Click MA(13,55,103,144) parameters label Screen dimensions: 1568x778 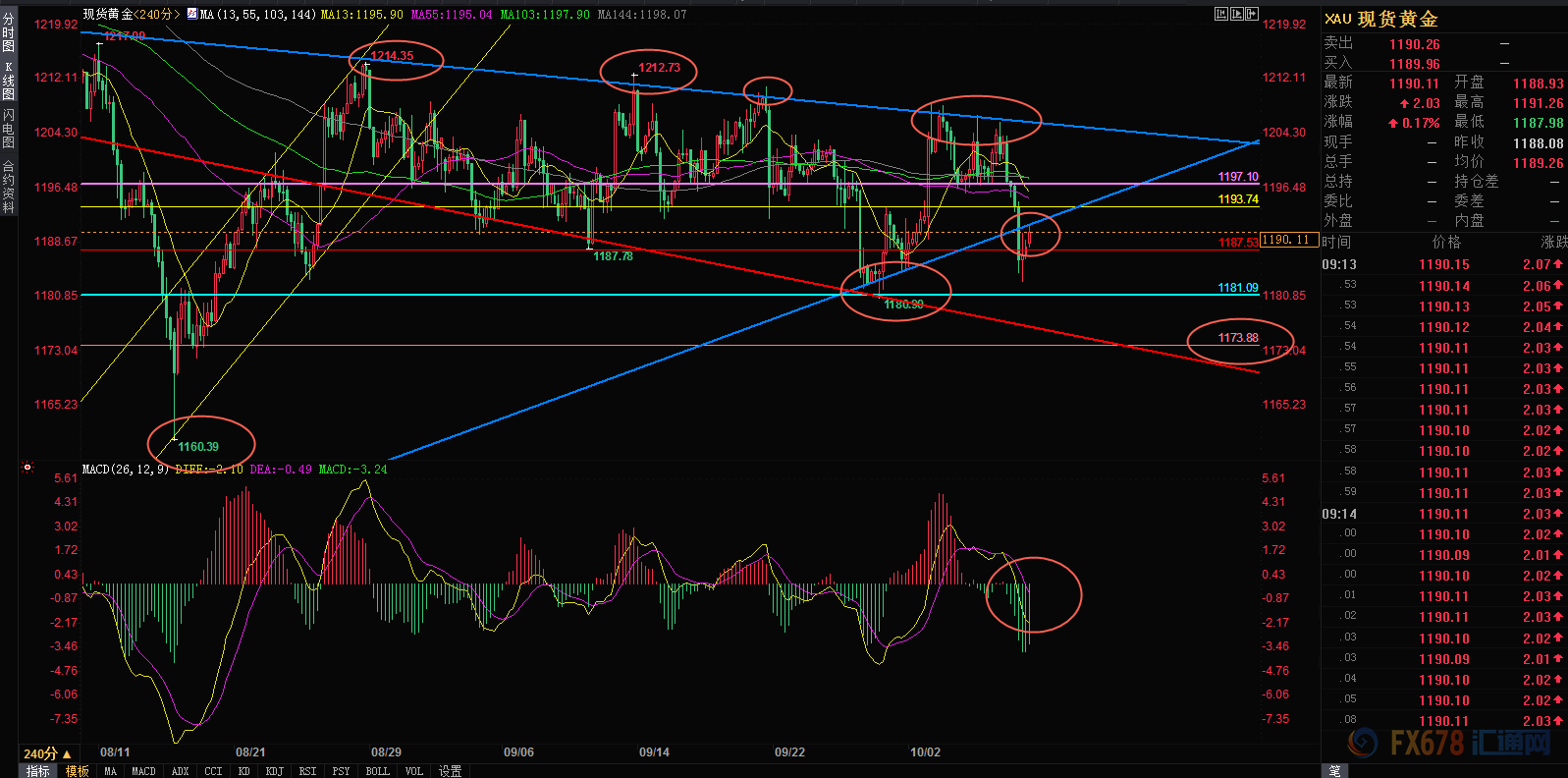tap(258, 15)
